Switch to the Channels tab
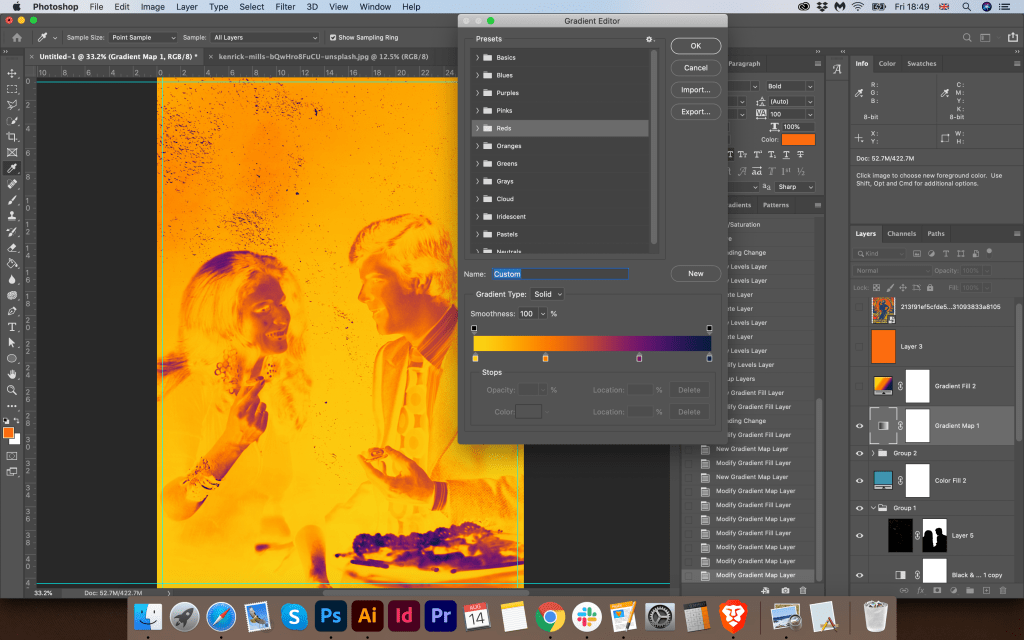Image resolution: width=1024 pixels, height=640 pixels. pyautogui.click(x=901, y=234)
